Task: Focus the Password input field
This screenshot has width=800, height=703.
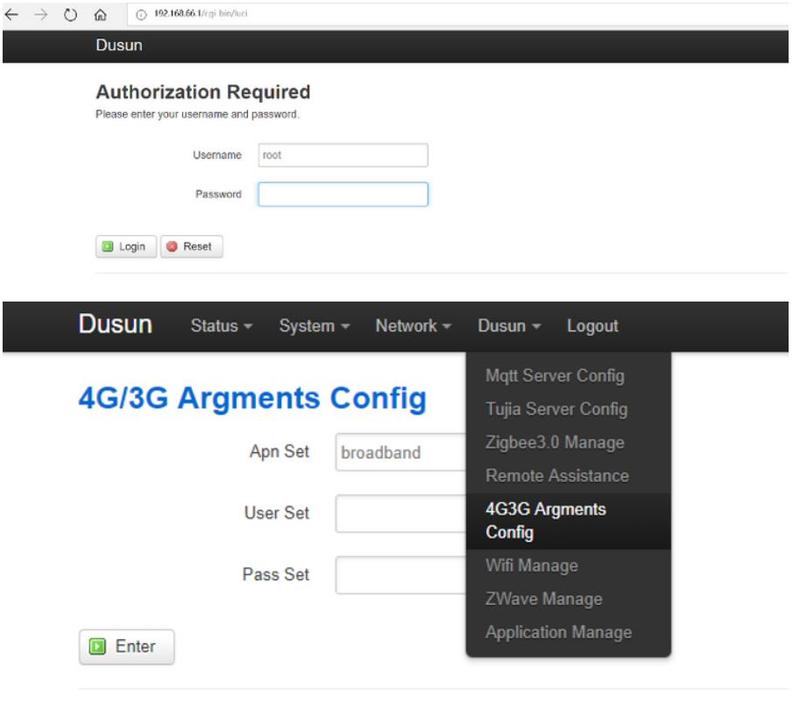Action: 343,194
